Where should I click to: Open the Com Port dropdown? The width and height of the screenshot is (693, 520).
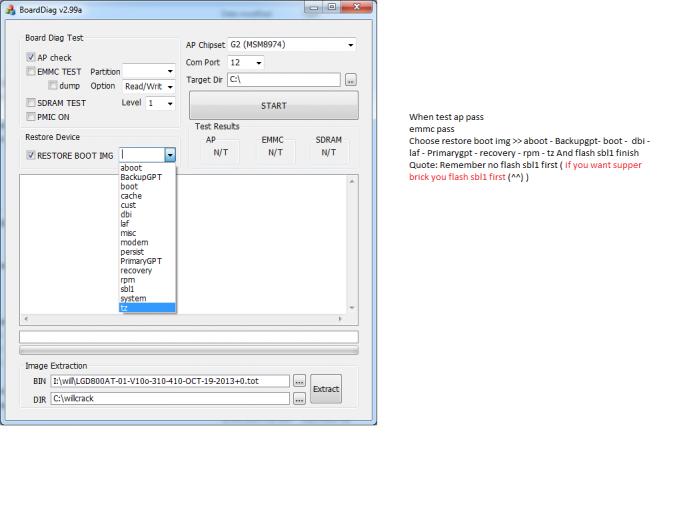246,63
